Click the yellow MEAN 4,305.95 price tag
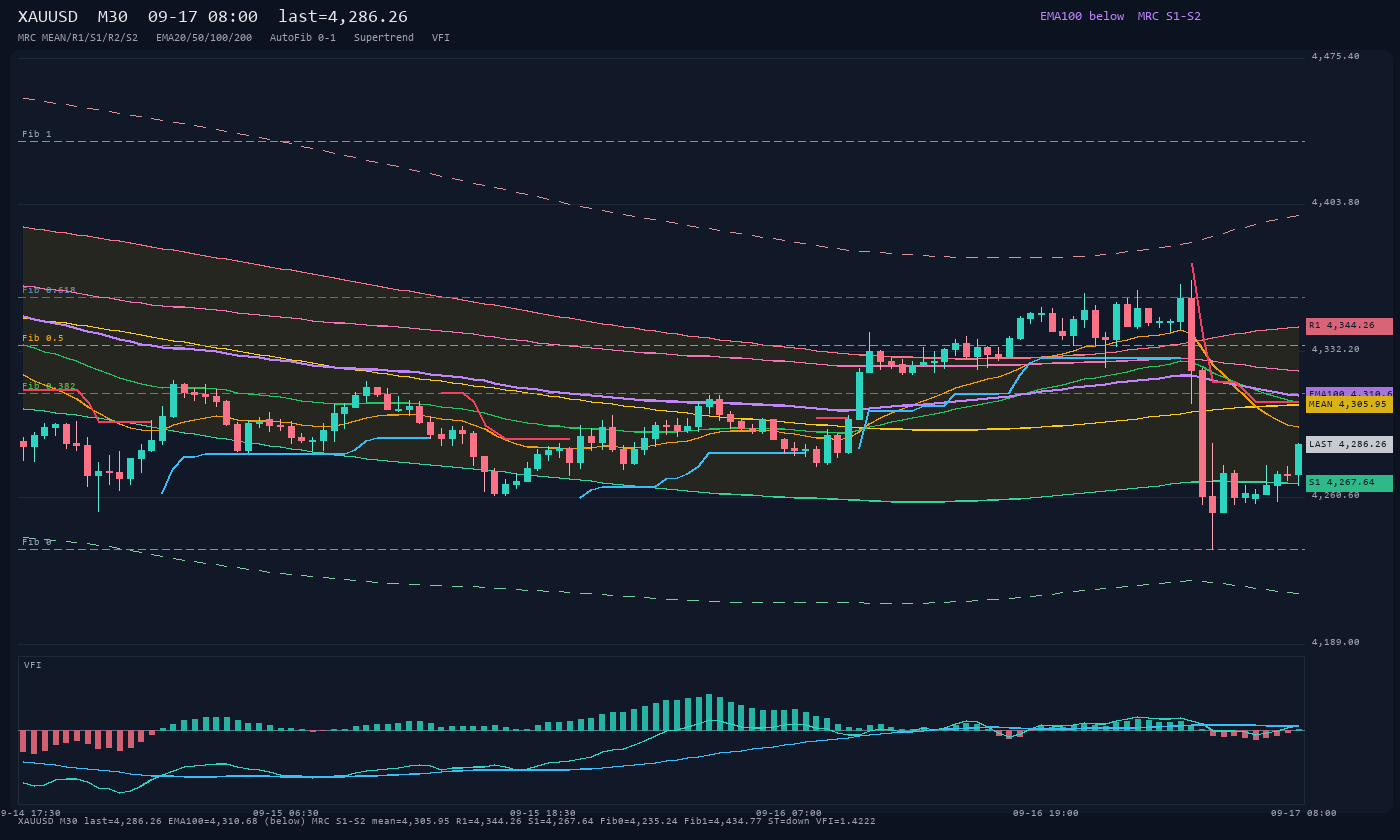Image resolution: width=1400 pixels, height=840 pixels. 1349,404
